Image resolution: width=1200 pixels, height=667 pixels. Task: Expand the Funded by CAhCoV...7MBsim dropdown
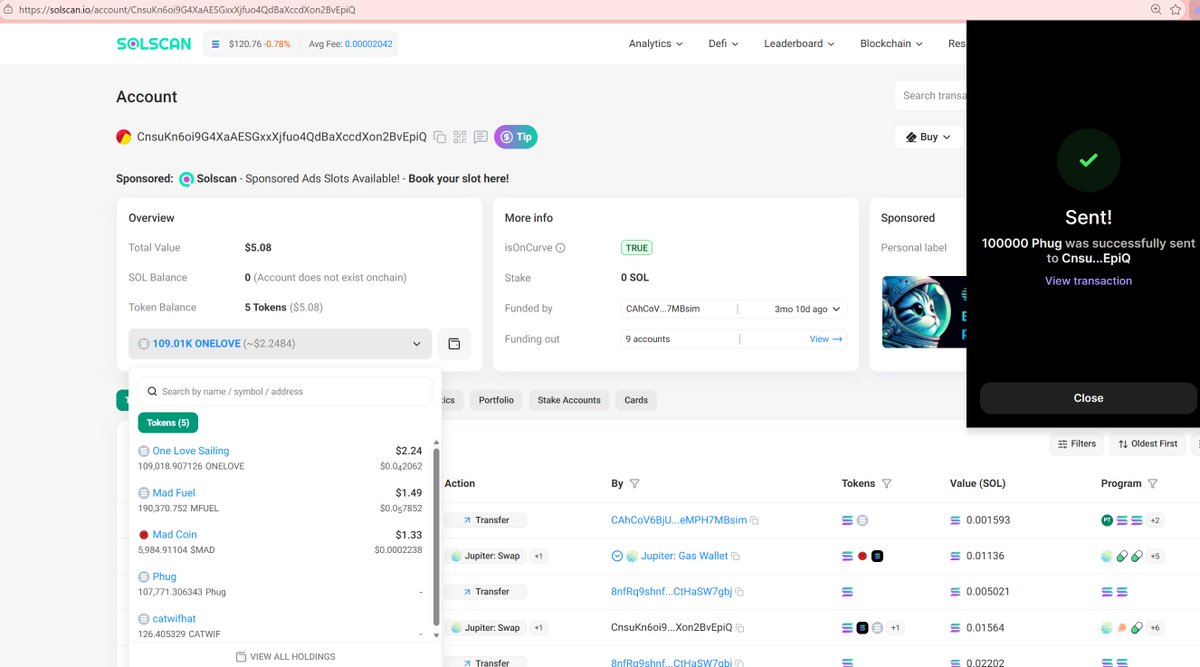[734, 309]
